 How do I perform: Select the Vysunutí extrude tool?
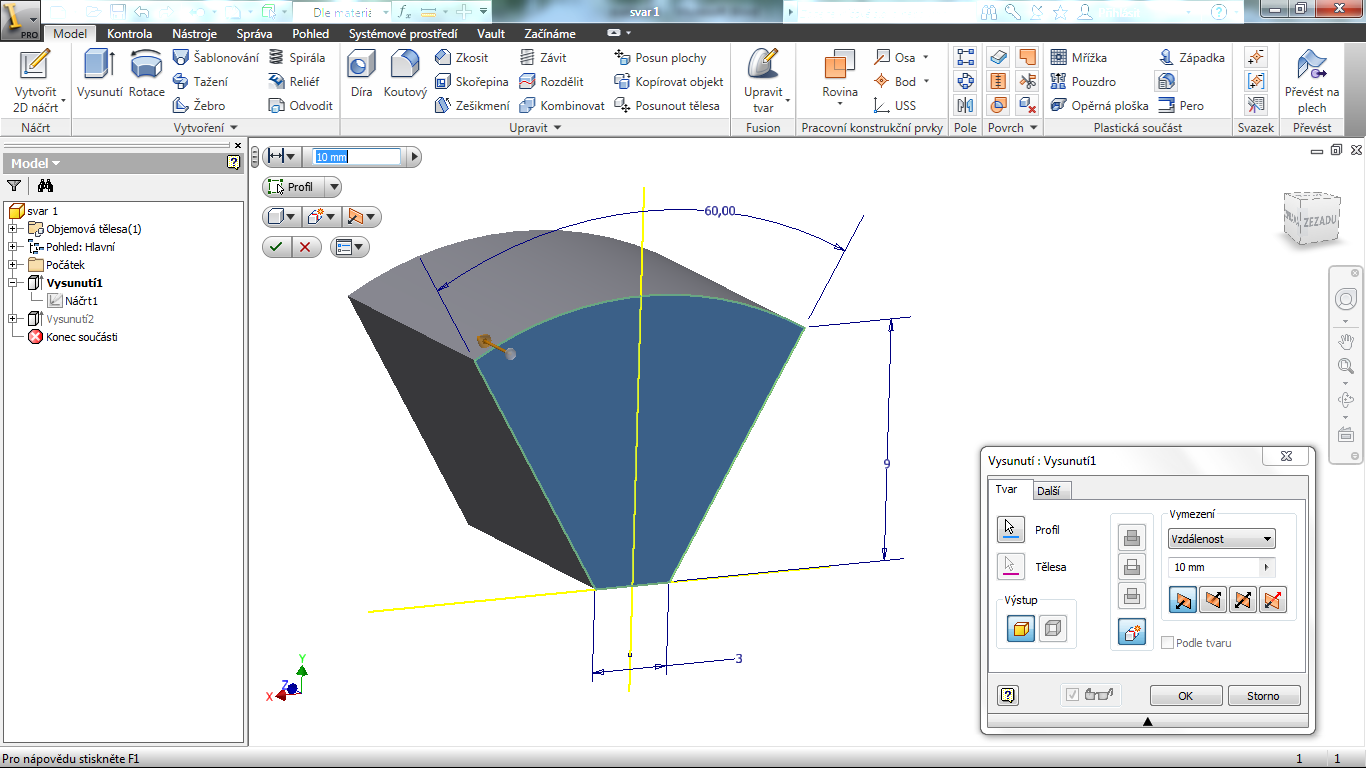pyautogui.click(x=99, y=73)
